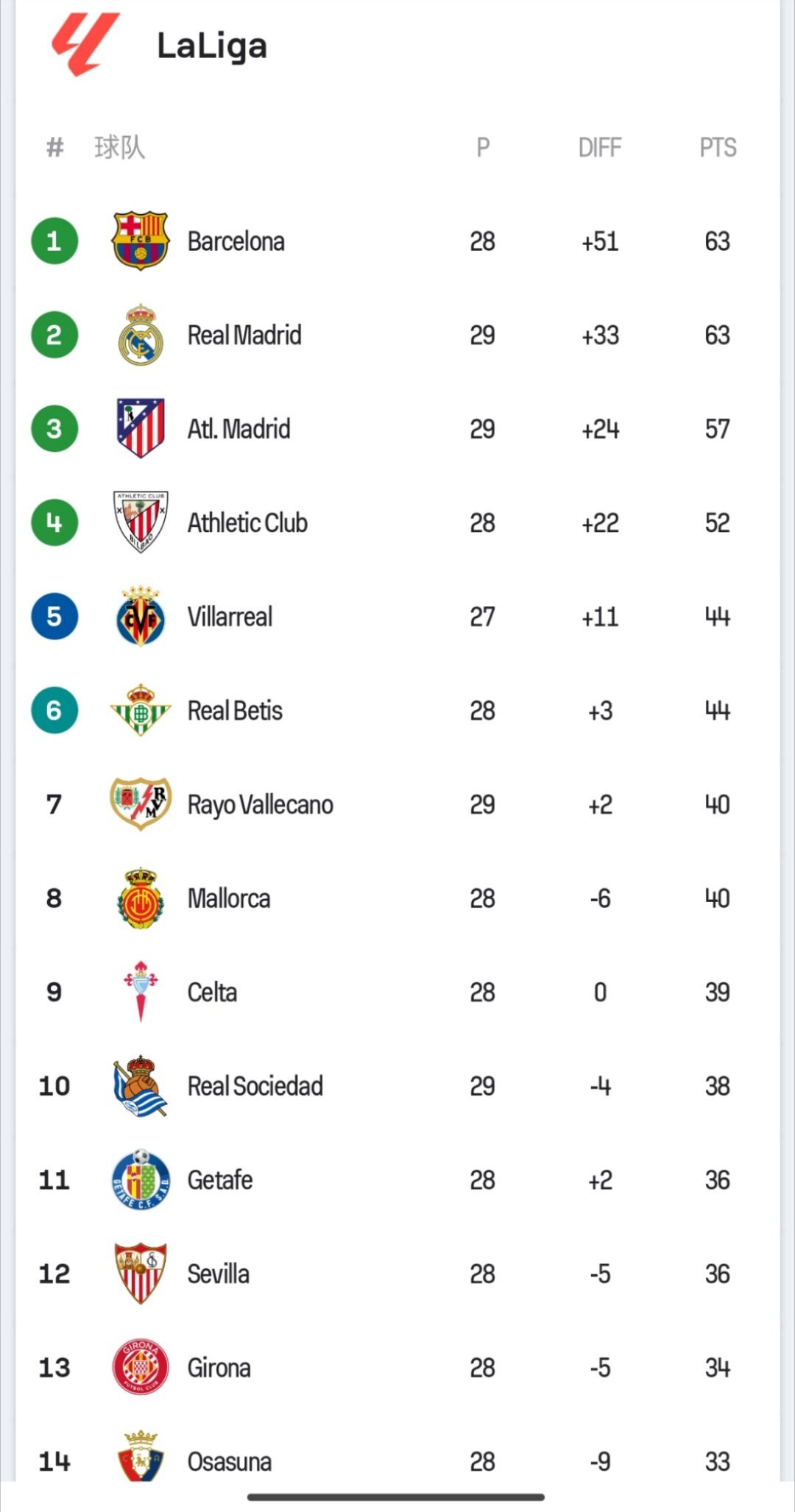Open the Real Sociedad badge
The height and width of the screenshot is (1512, 795).
coord(140,1086)
